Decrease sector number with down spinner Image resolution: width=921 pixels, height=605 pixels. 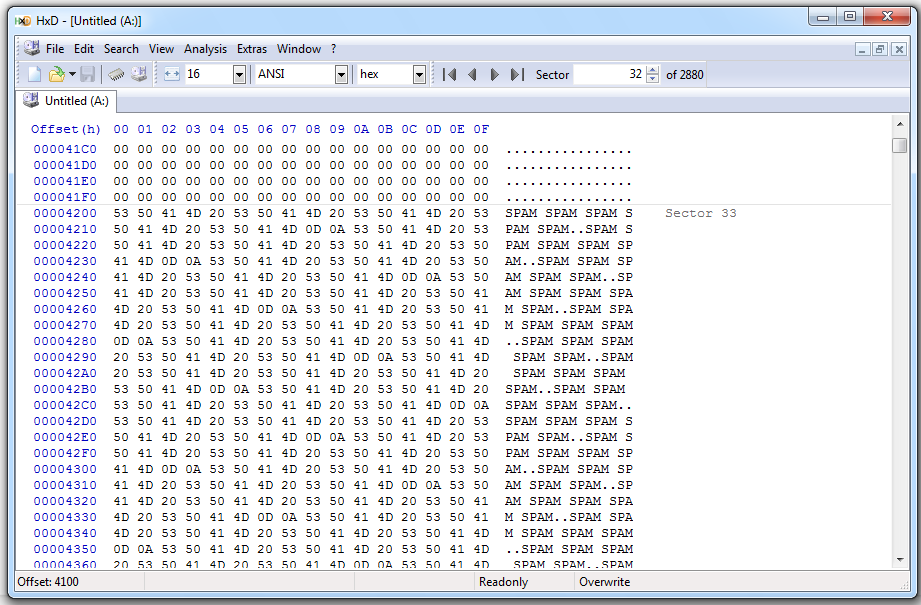(652, 79)
